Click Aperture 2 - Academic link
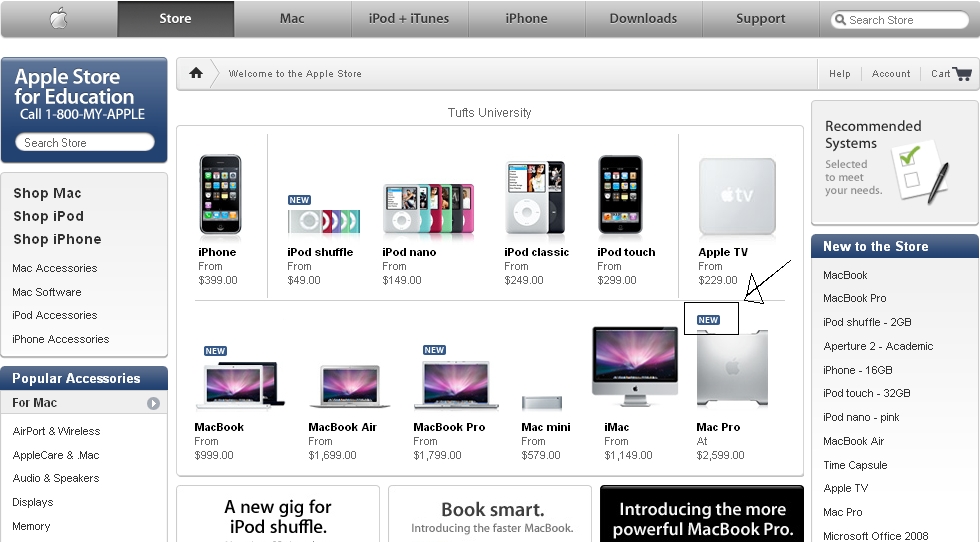Screen dimensions: 980x542 pos(878,346)
